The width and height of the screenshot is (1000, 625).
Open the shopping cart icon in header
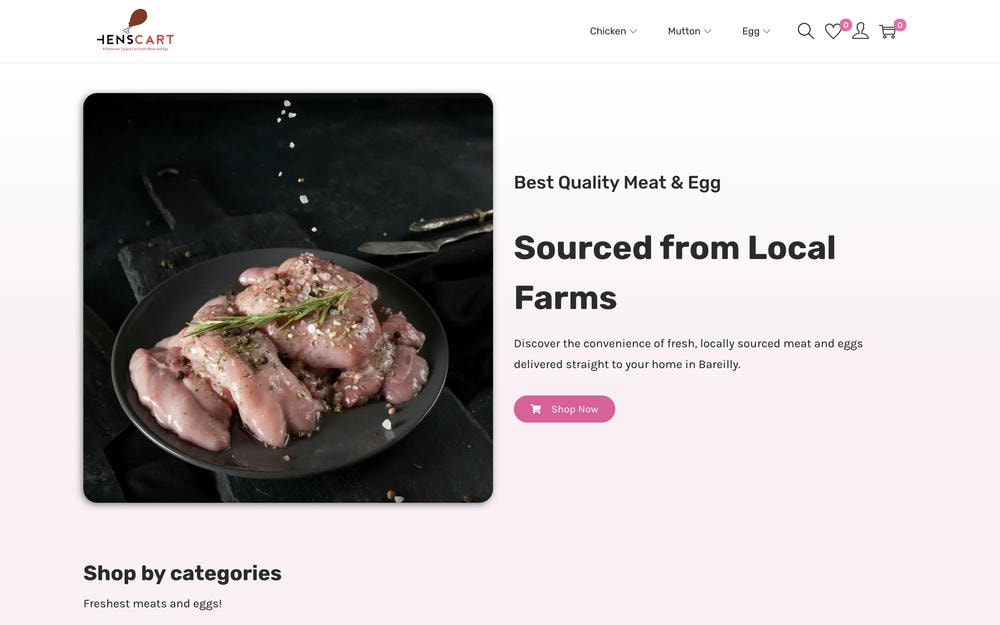point(887,32)
